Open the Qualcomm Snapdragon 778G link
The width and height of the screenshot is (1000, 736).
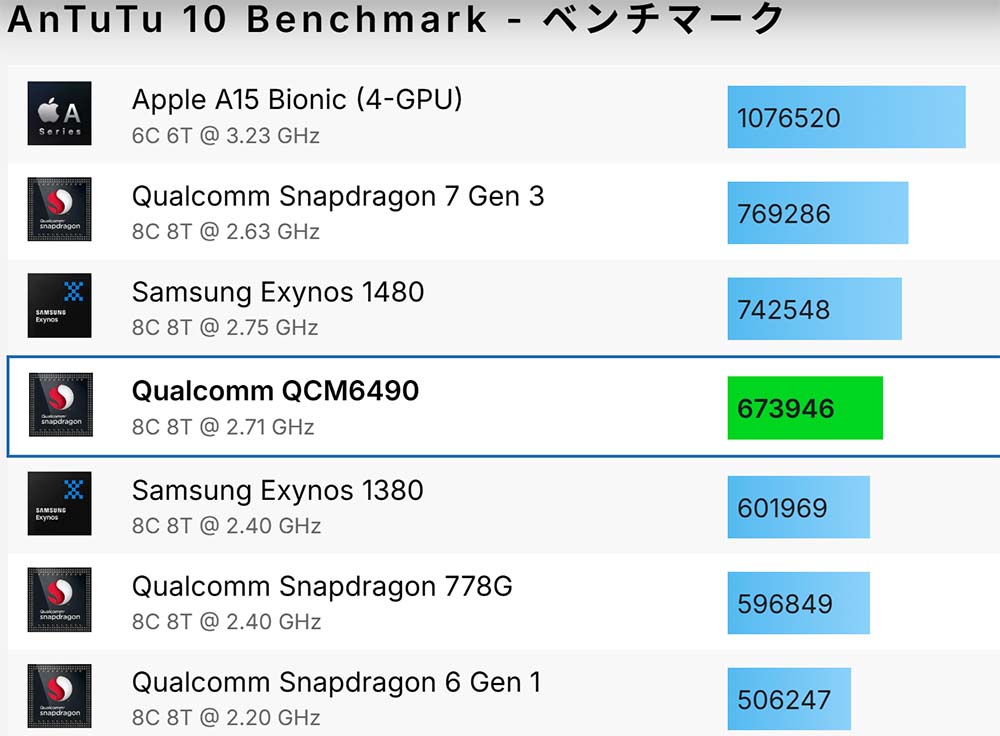point(322,586)
